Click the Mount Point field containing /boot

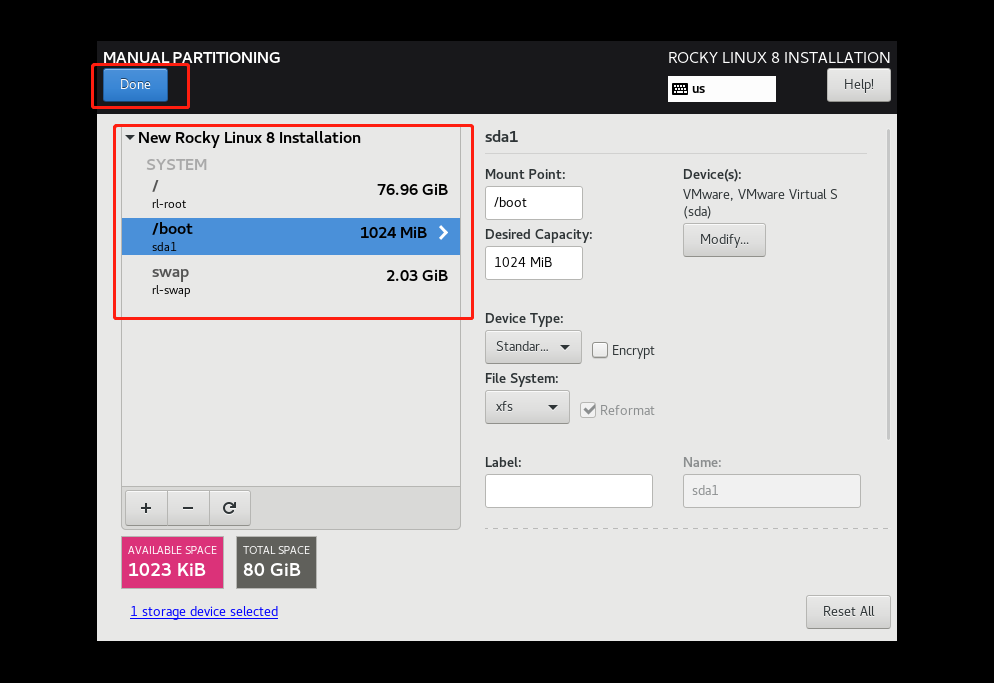[534, 203]
